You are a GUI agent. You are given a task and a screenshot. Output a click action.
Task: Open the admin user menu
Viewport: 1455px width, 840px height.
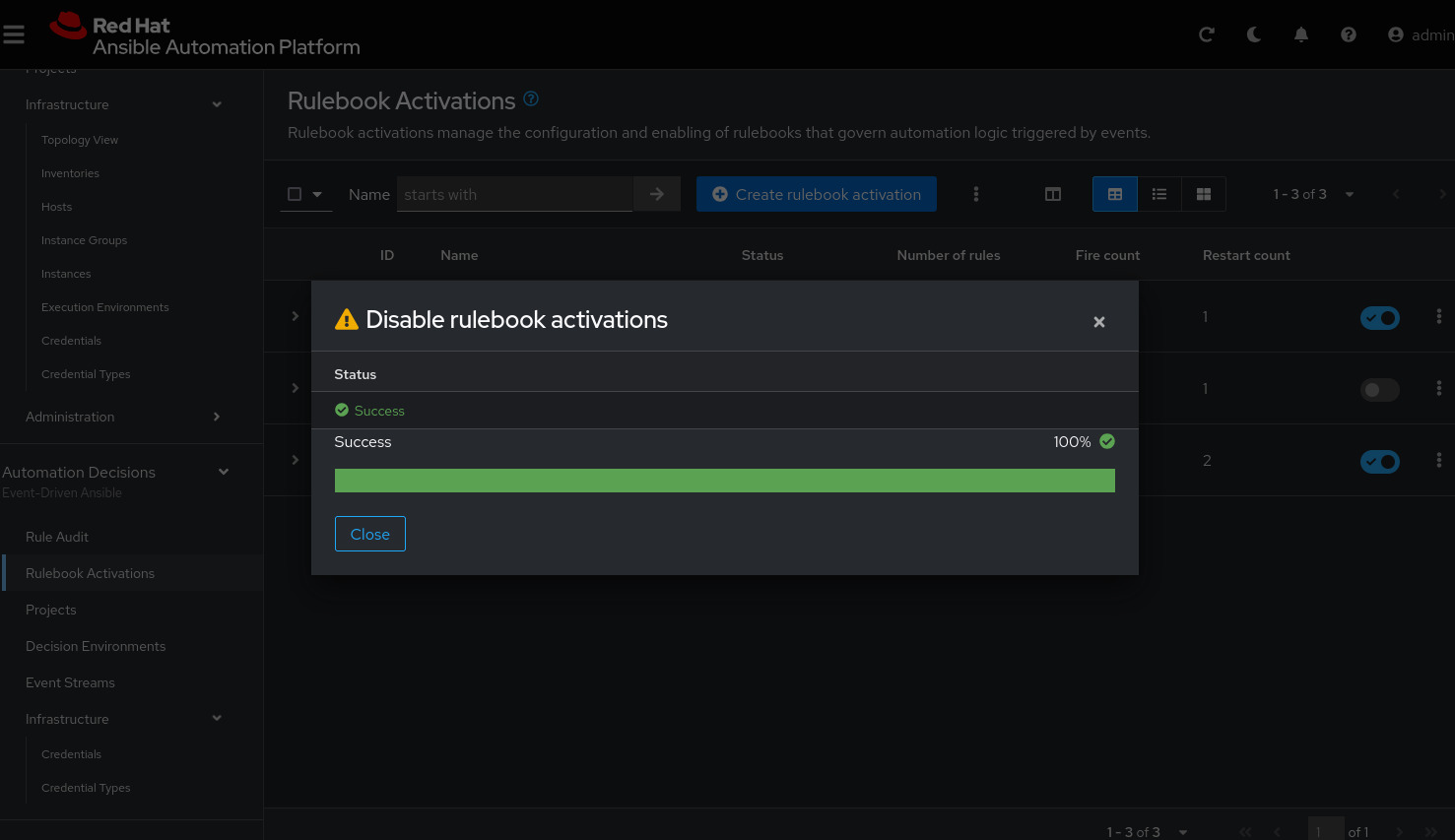[1422, 34]
